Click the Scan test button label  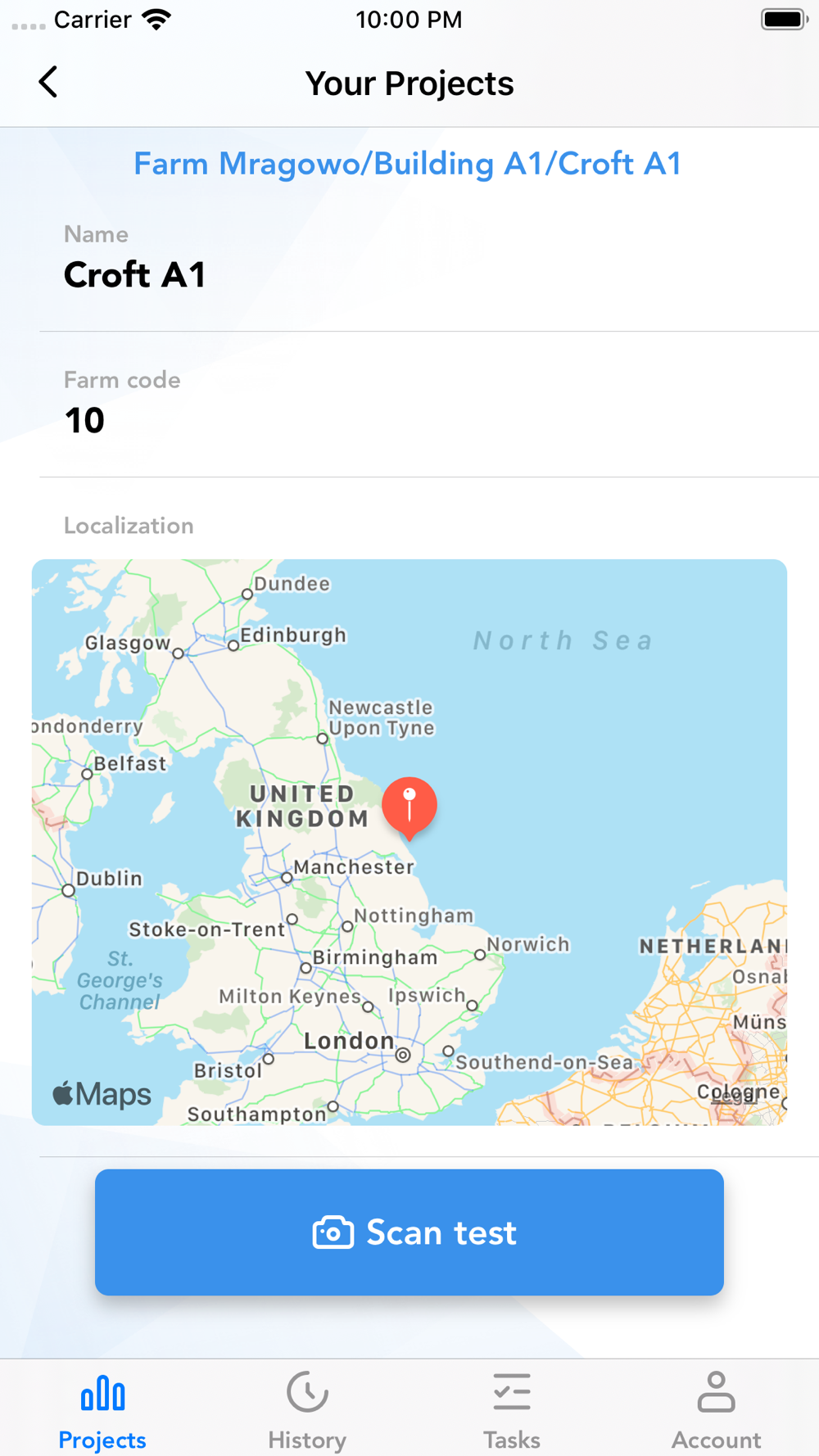pos(441,1232)
